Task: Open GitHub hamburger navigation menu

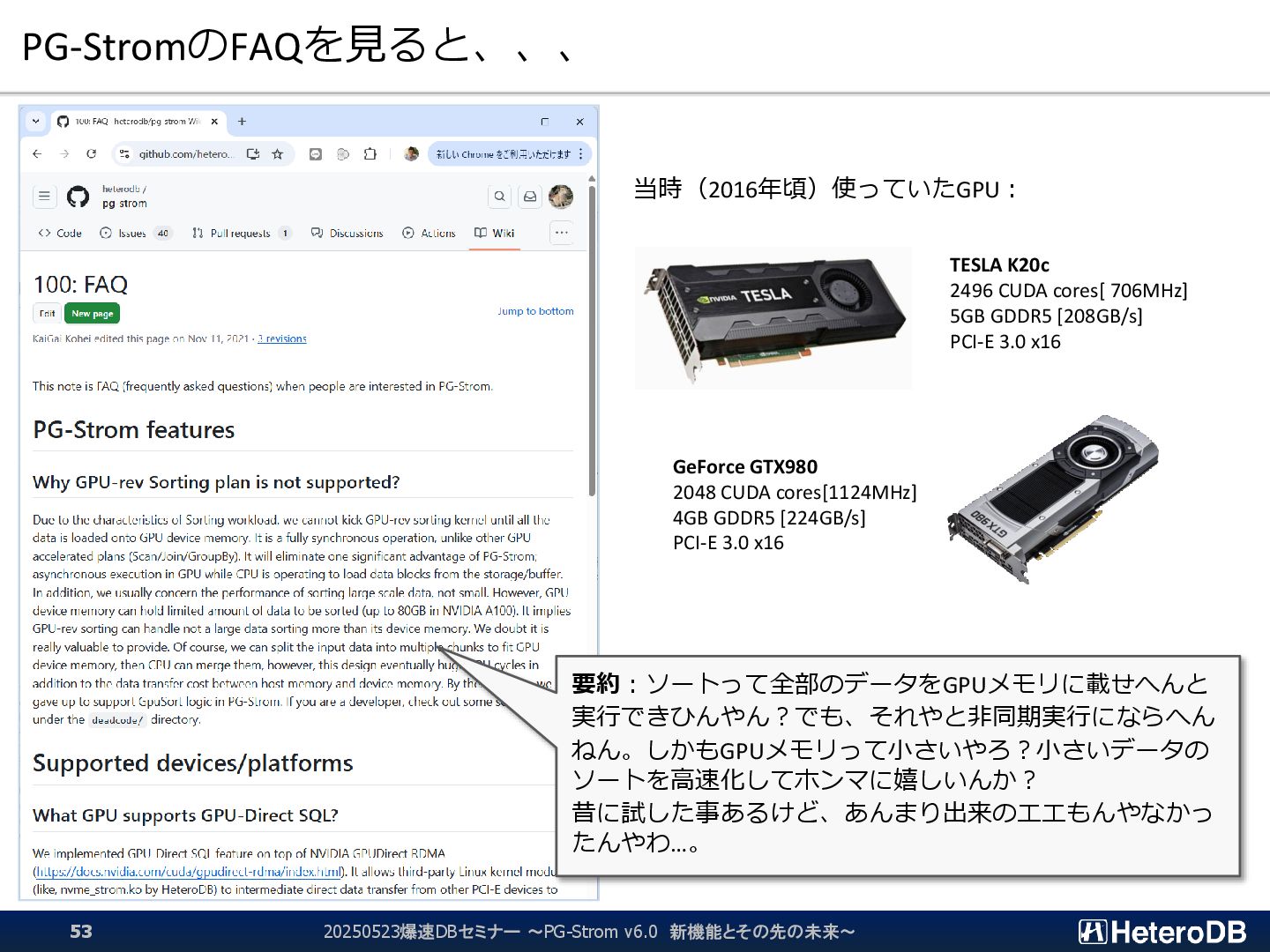Action: 44,197
